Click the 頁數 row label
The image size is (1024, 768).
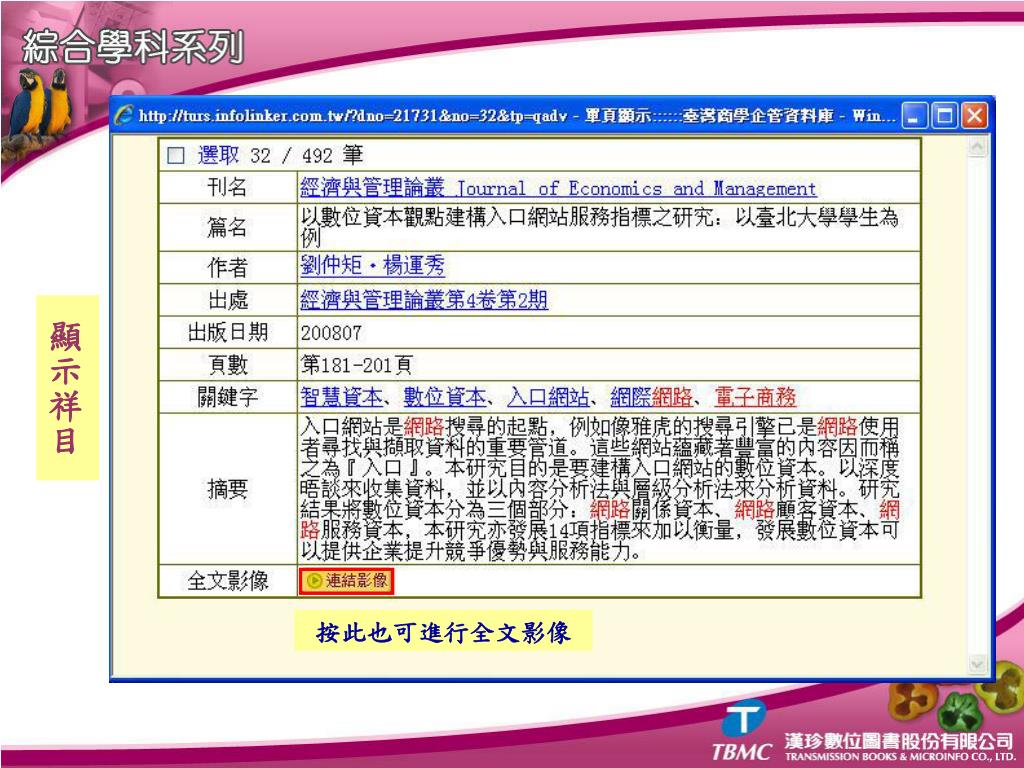tap(227, 364)
